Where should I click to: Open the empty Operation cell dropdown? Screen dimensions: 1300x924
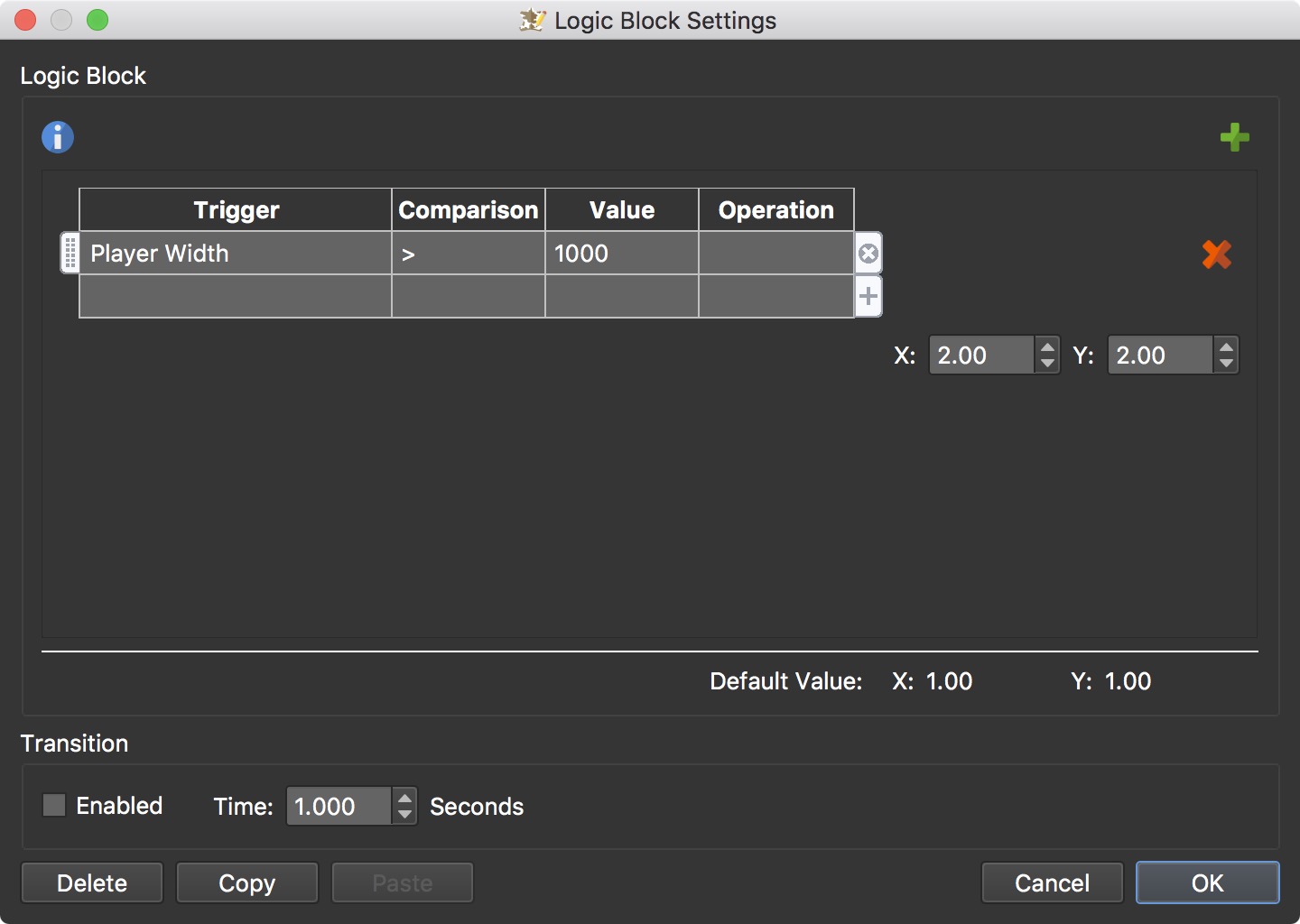[775, 254]
